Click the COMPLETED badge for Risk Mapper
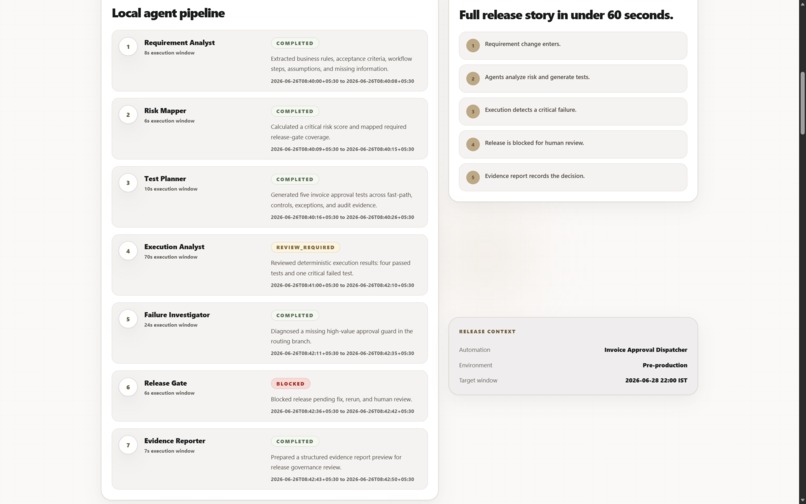The width and height of the screenshot is (806, 504). click(x=295, y=111)
